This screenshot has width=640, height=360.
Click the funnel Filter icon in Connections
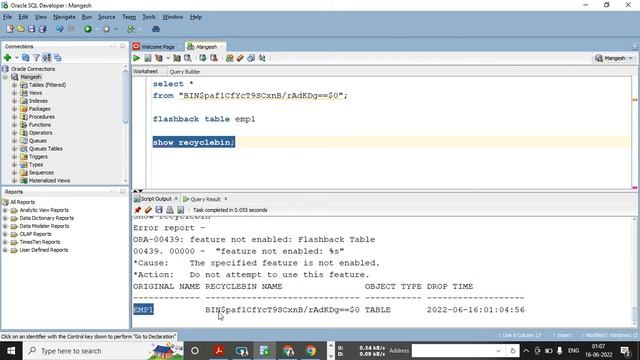coord(36,58)
